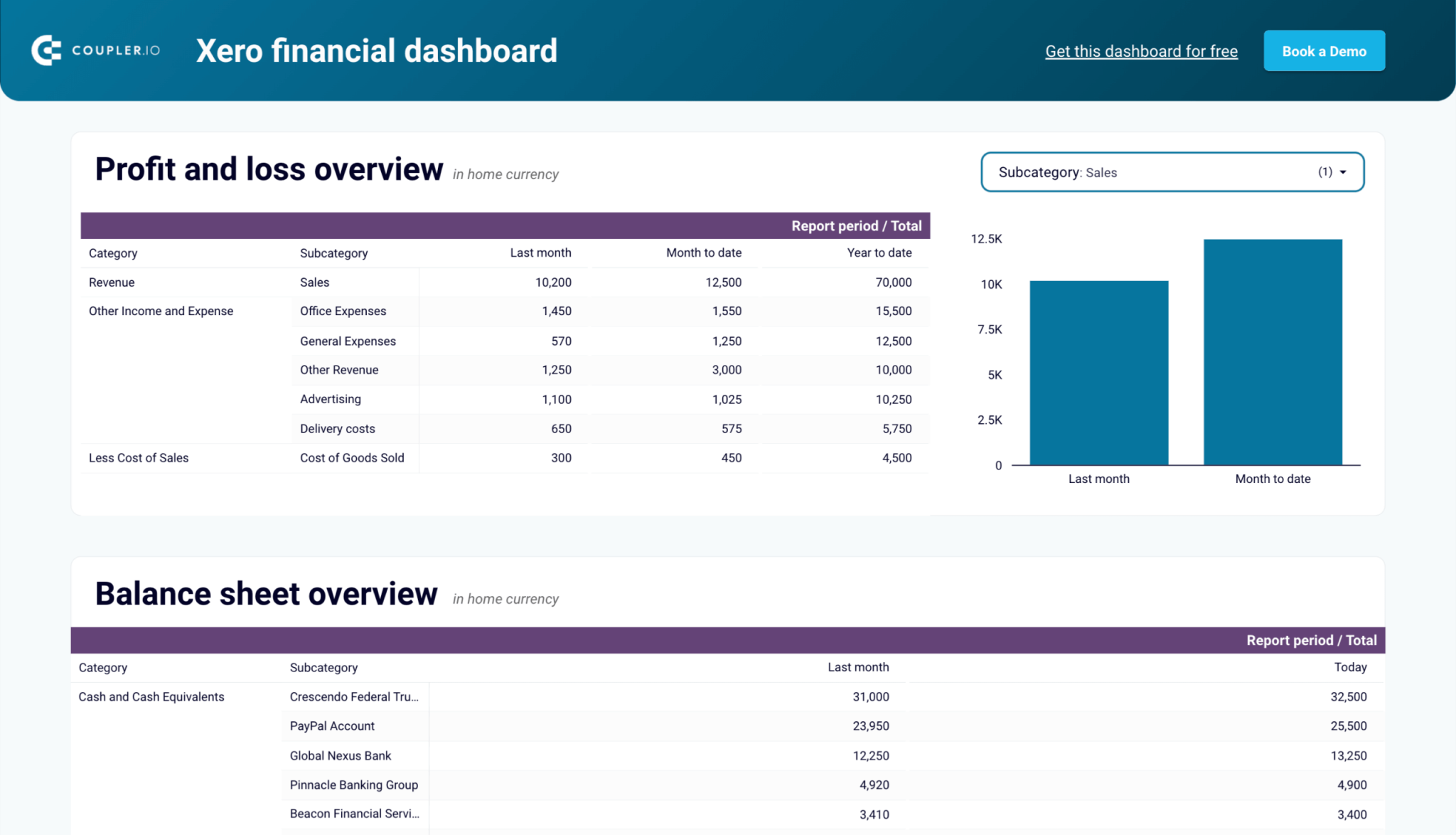This screenshot has height=835, width=1456.
Task: Click the Pinnacle Banking Group row
Action: [x=353, y=785]
